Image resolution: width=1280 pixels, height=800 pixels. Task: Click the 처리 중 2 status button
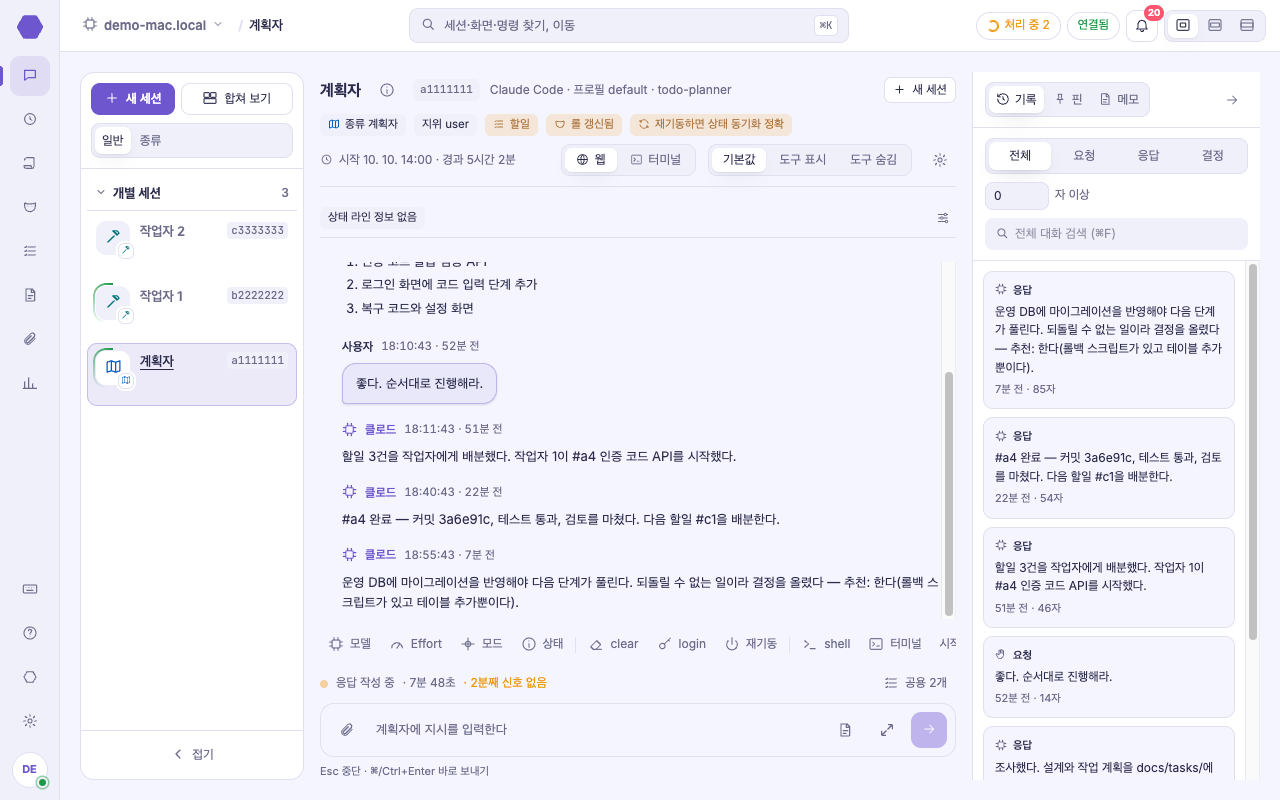[1018, 26]
